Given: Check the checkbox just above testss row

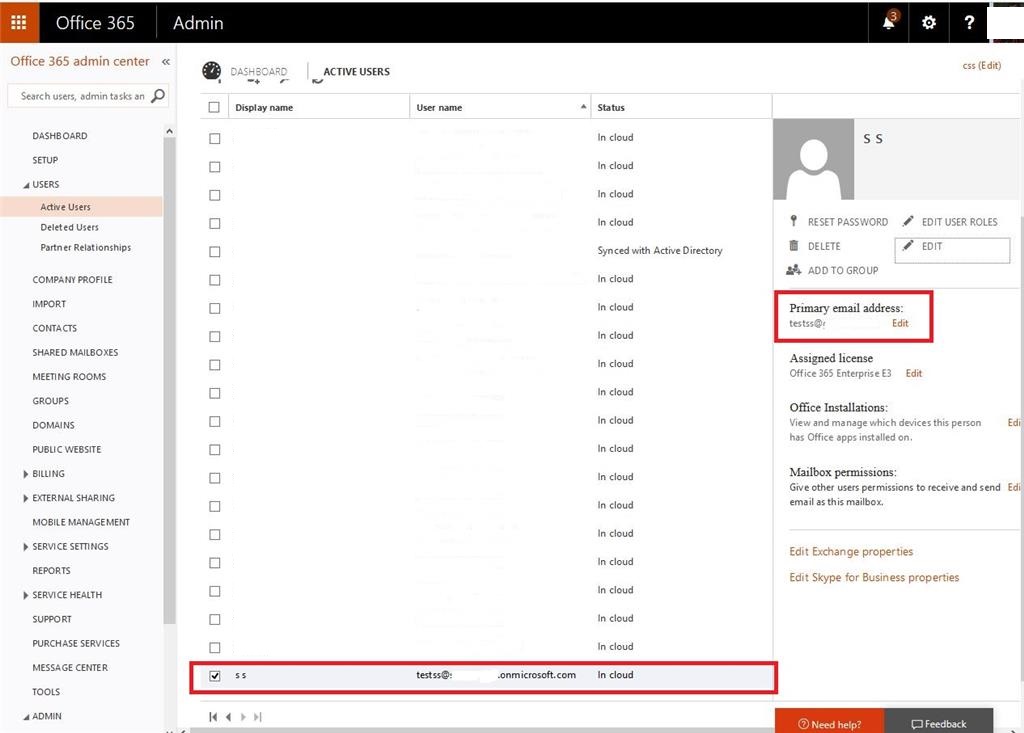Looking at the screenshot, I should tap(215, 647).
